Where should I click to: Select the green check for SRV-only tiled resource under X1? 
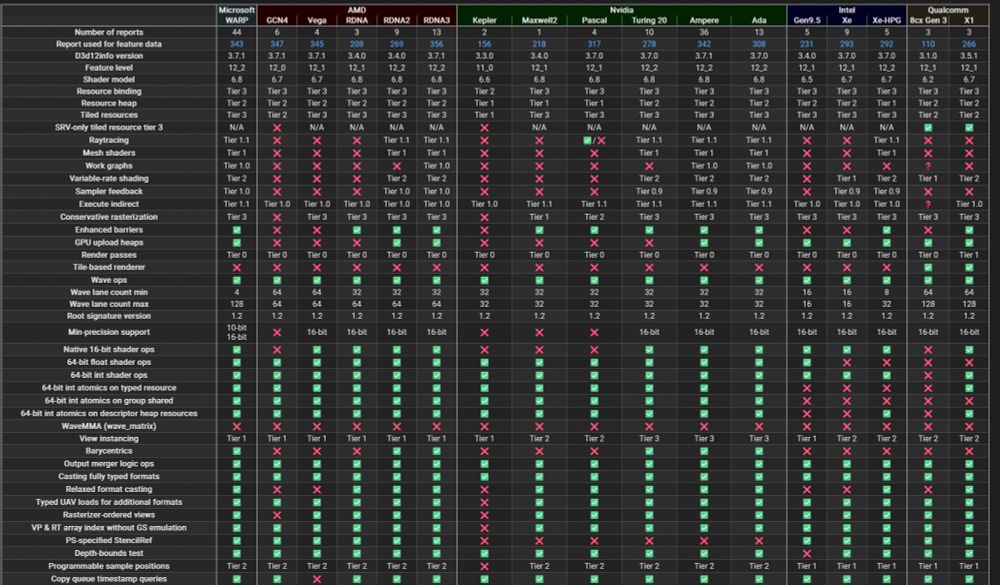tap(969, 128)
